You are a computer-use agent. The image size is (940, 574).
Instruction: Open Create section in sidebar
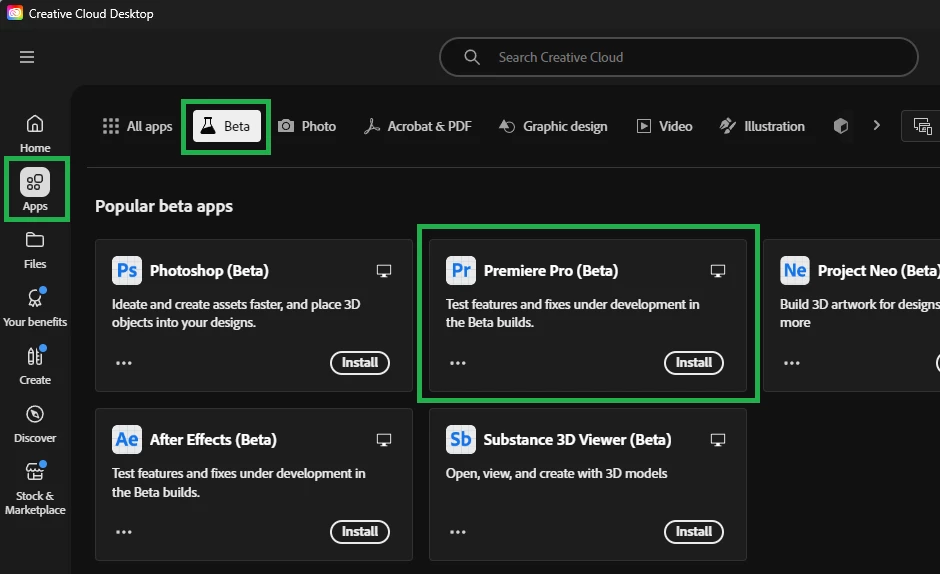coord(35,366)
